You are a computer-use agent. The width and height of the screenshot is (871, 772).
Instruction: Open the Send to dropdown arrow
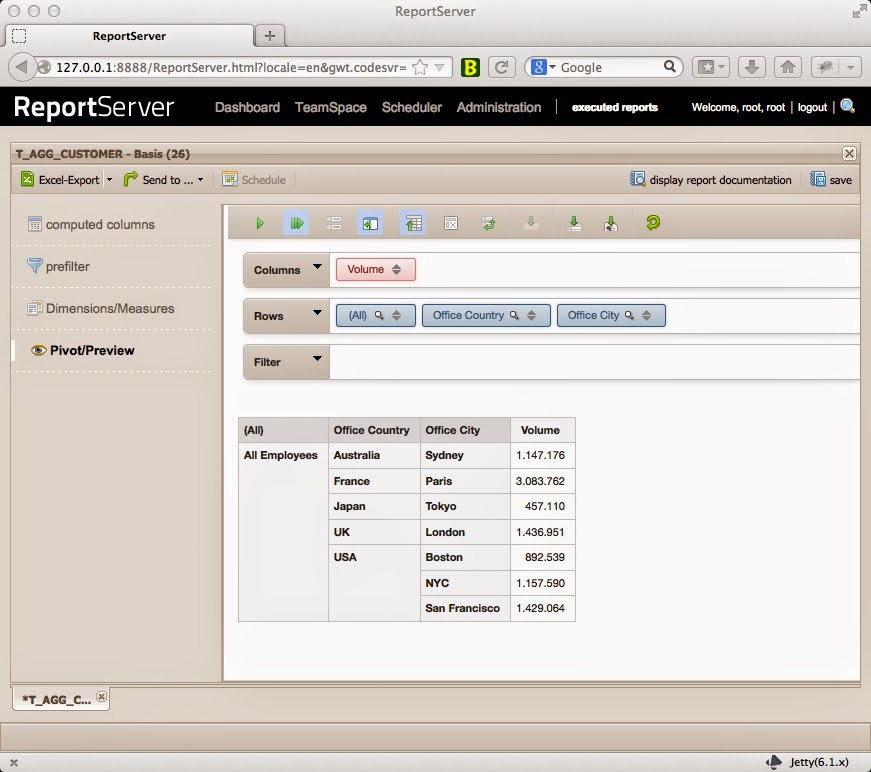pyautogui.click(x=201, y=179)
